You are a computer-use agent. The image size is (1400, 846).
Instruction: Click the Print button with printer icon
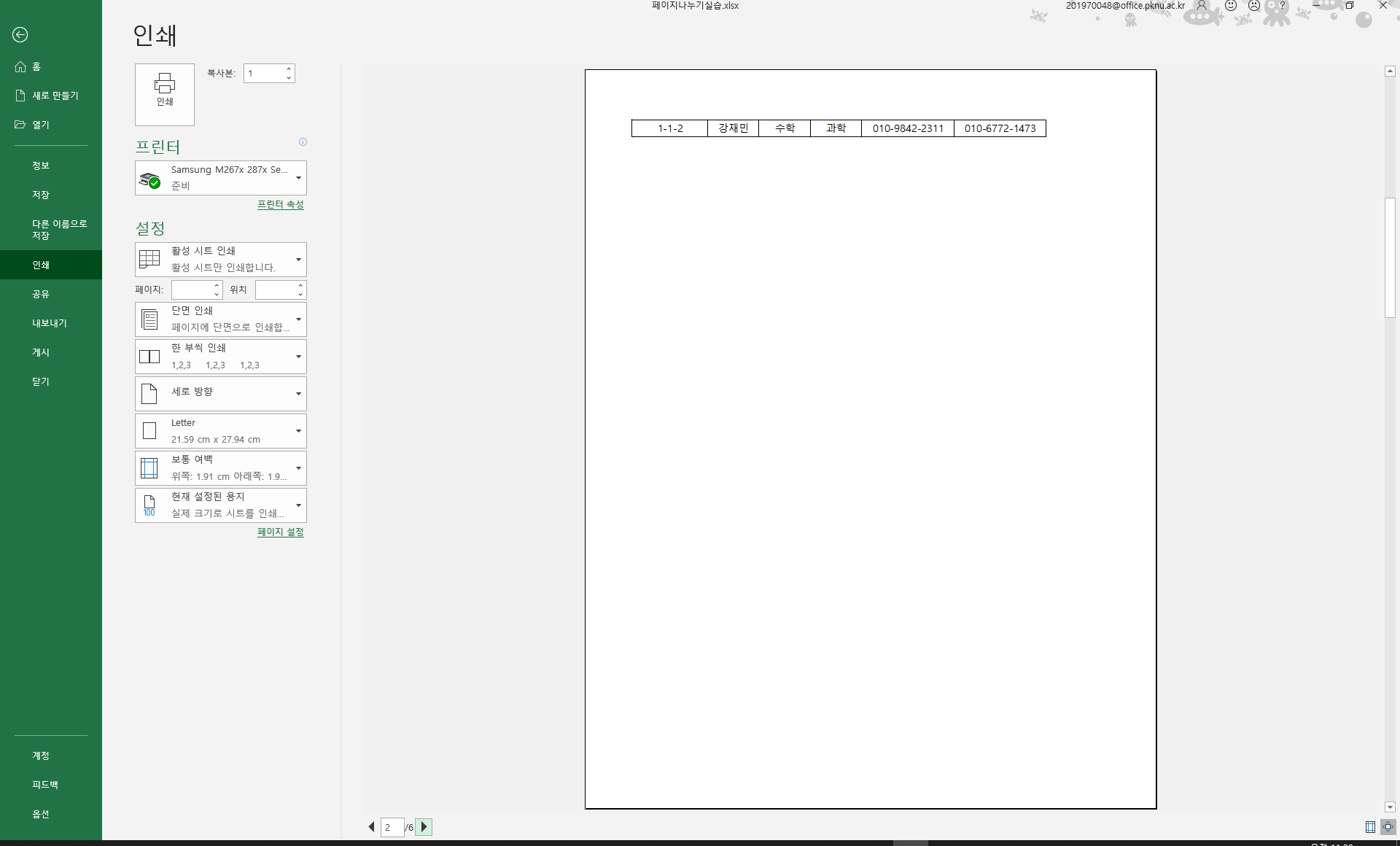point(164,93)
